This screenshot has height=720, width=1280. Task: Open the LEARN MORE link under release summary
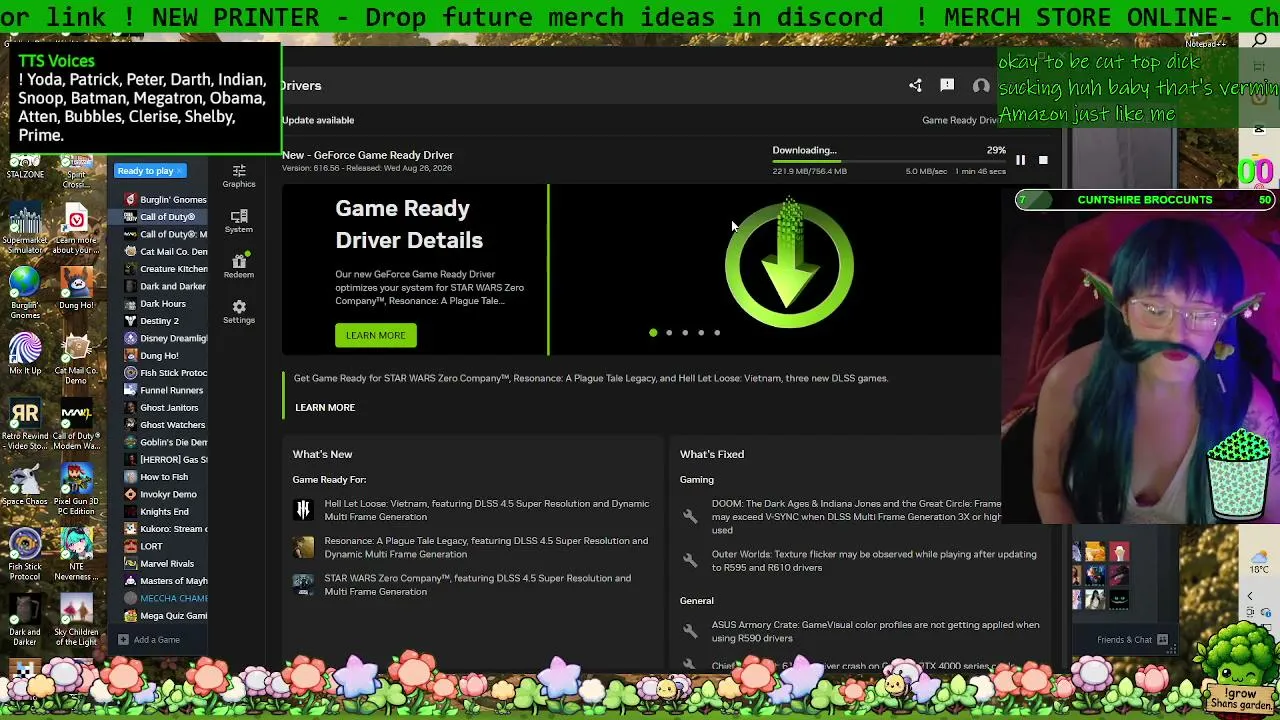pyautogui.click(x=325, y=407)
